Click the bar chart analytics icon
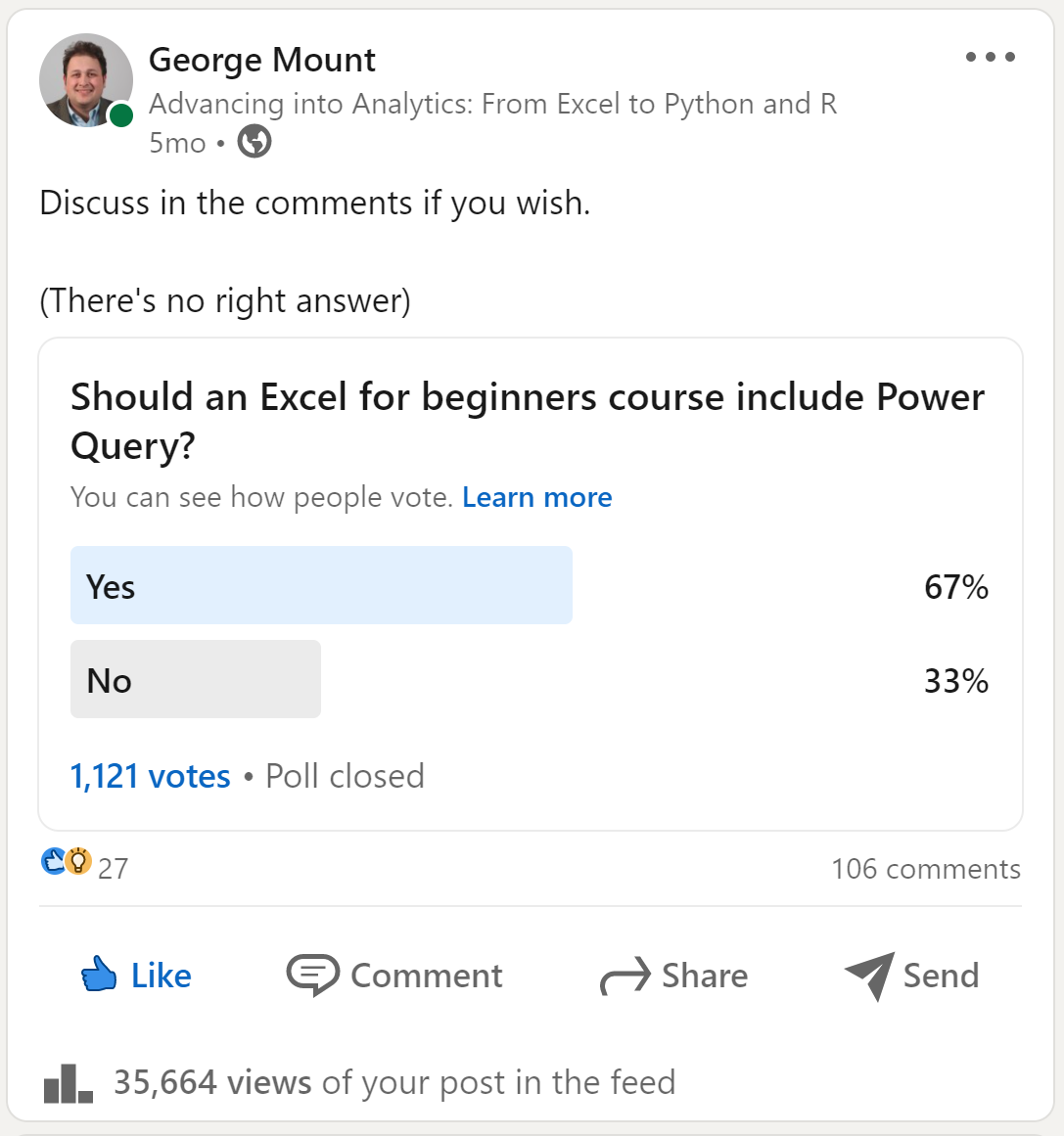 [68, 1083]
